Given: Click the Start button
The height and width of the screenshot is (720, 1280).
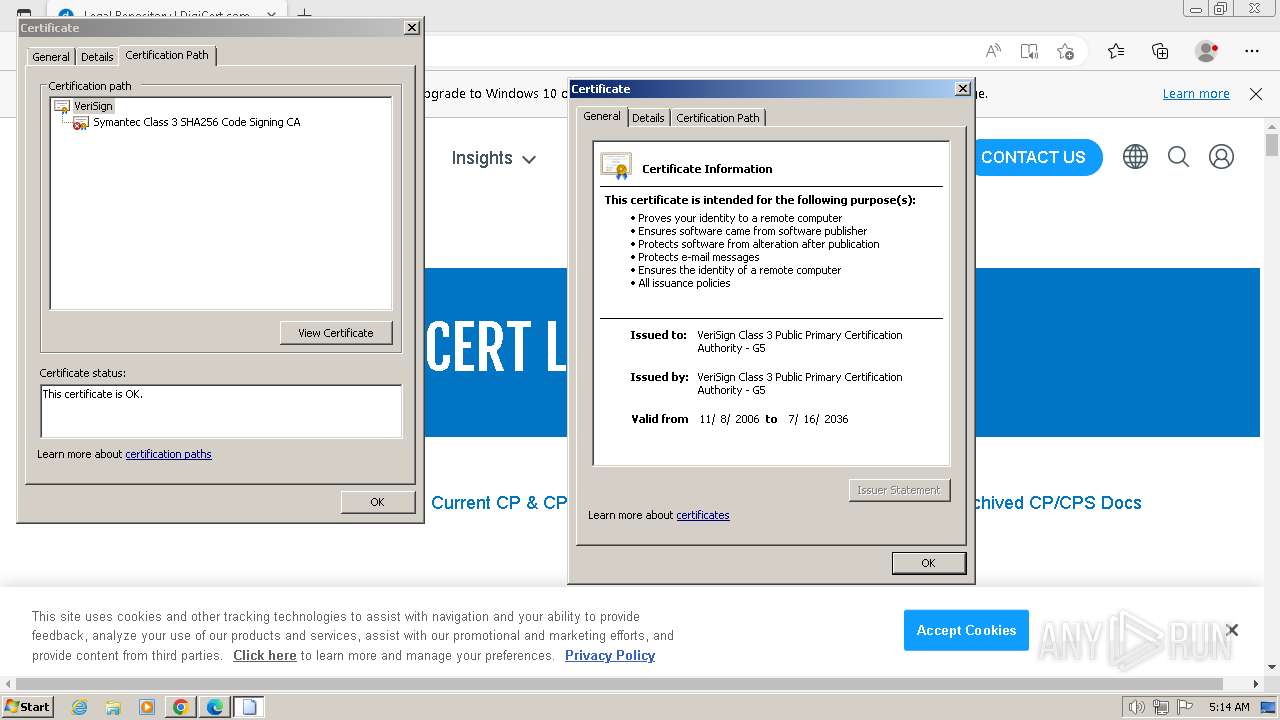Looking at the screenshot, I should point(27,707).
